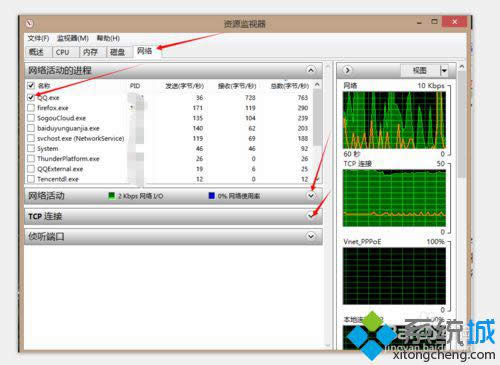
Task: Sort by 接收(字节/秒) column header
Action: (x=237, y=86)
